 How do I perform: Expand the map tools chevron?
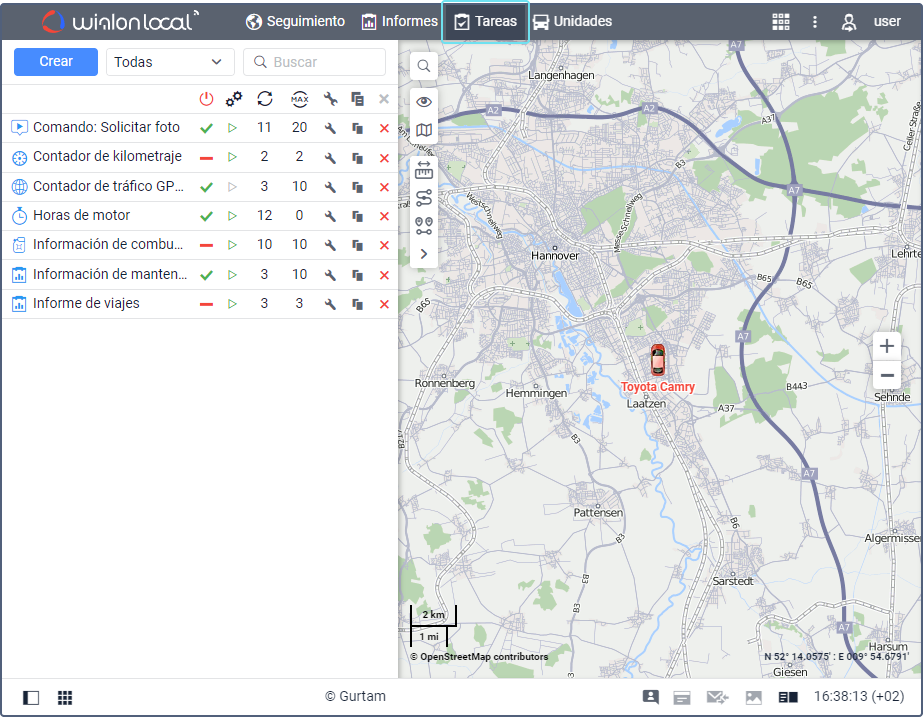coord(424,254)
